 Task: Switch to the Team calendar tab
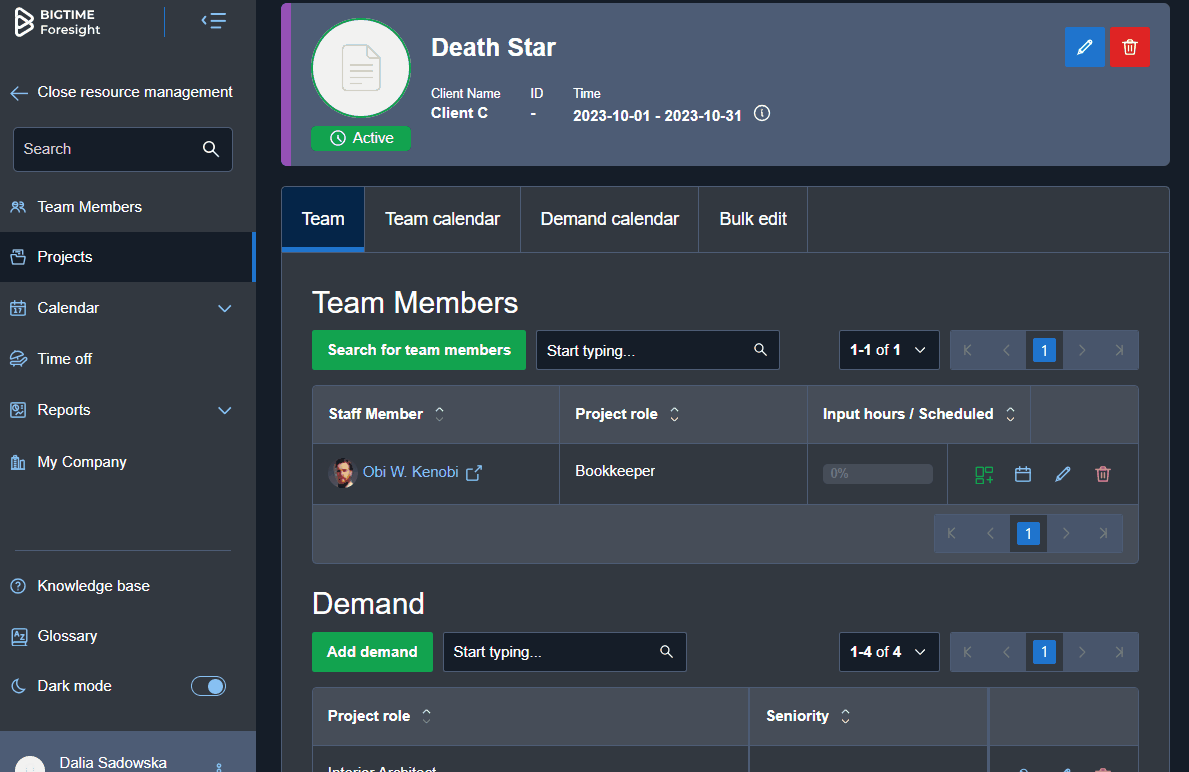[x=442, y=219]
